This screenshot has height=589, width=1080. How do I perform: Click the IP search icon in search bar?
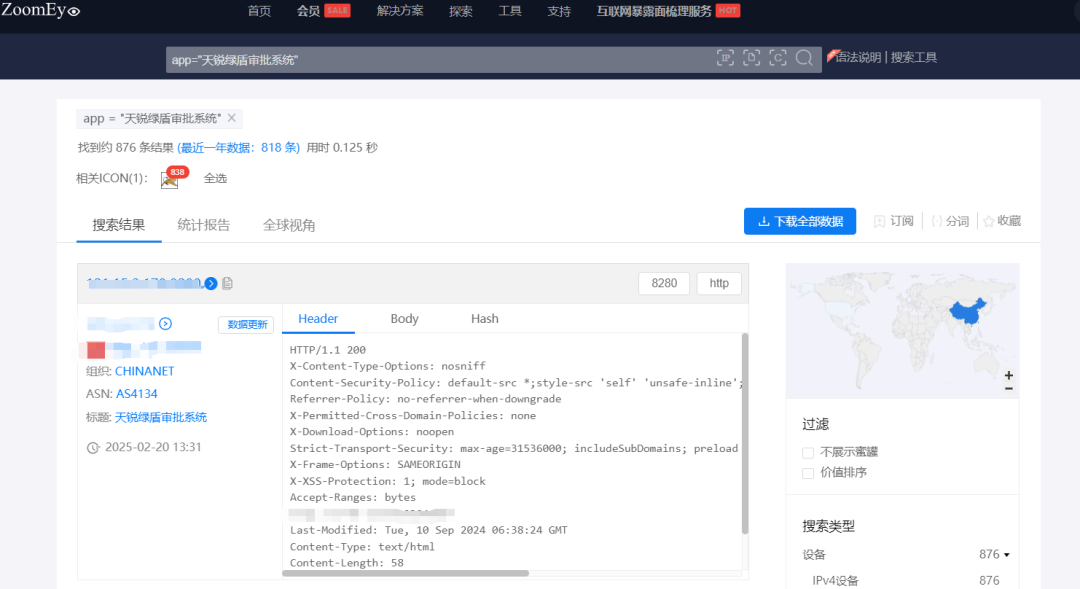point(725,58)
